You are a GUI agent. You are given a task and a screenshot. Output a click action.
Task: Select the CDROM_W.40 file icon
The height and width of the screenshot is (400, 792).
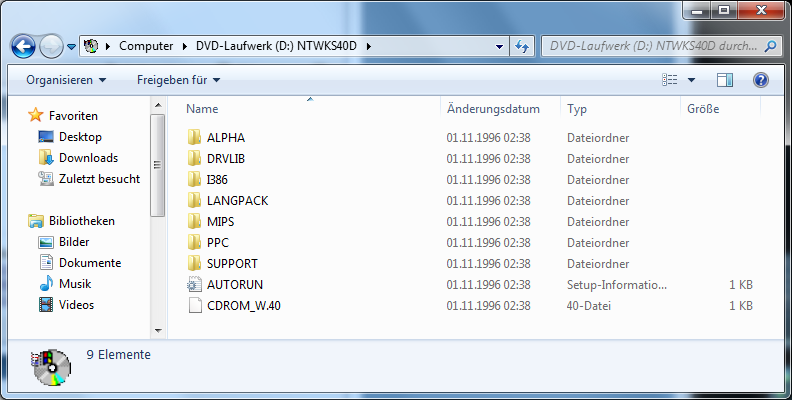tap(195, 306)
